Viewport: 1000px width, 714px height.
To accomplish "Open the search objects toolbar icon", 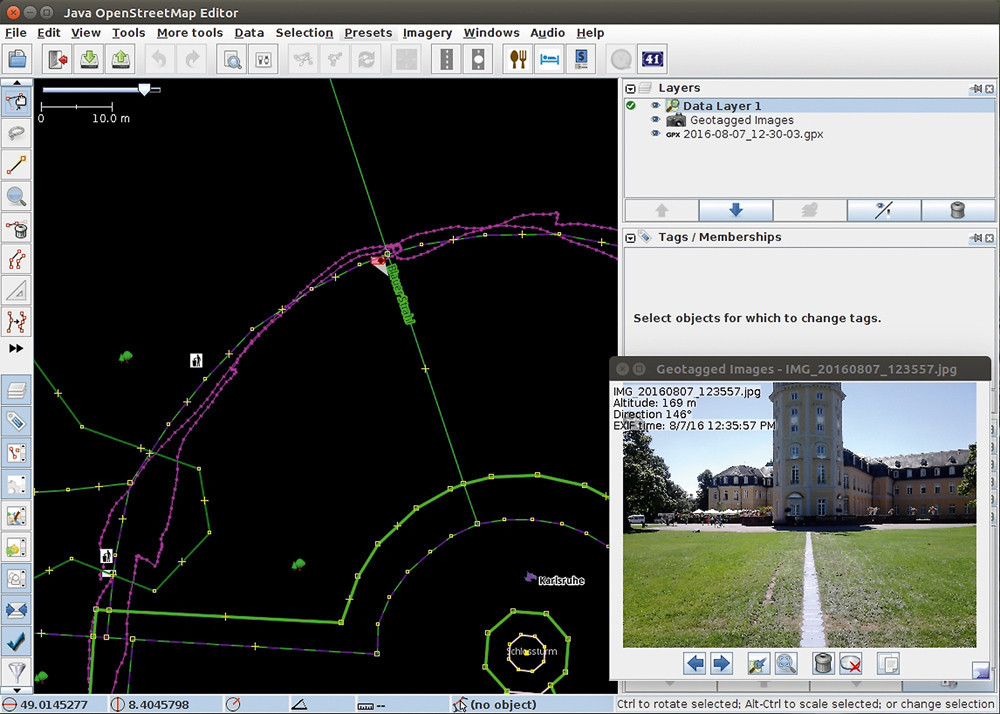I will (x=232, y=60).
